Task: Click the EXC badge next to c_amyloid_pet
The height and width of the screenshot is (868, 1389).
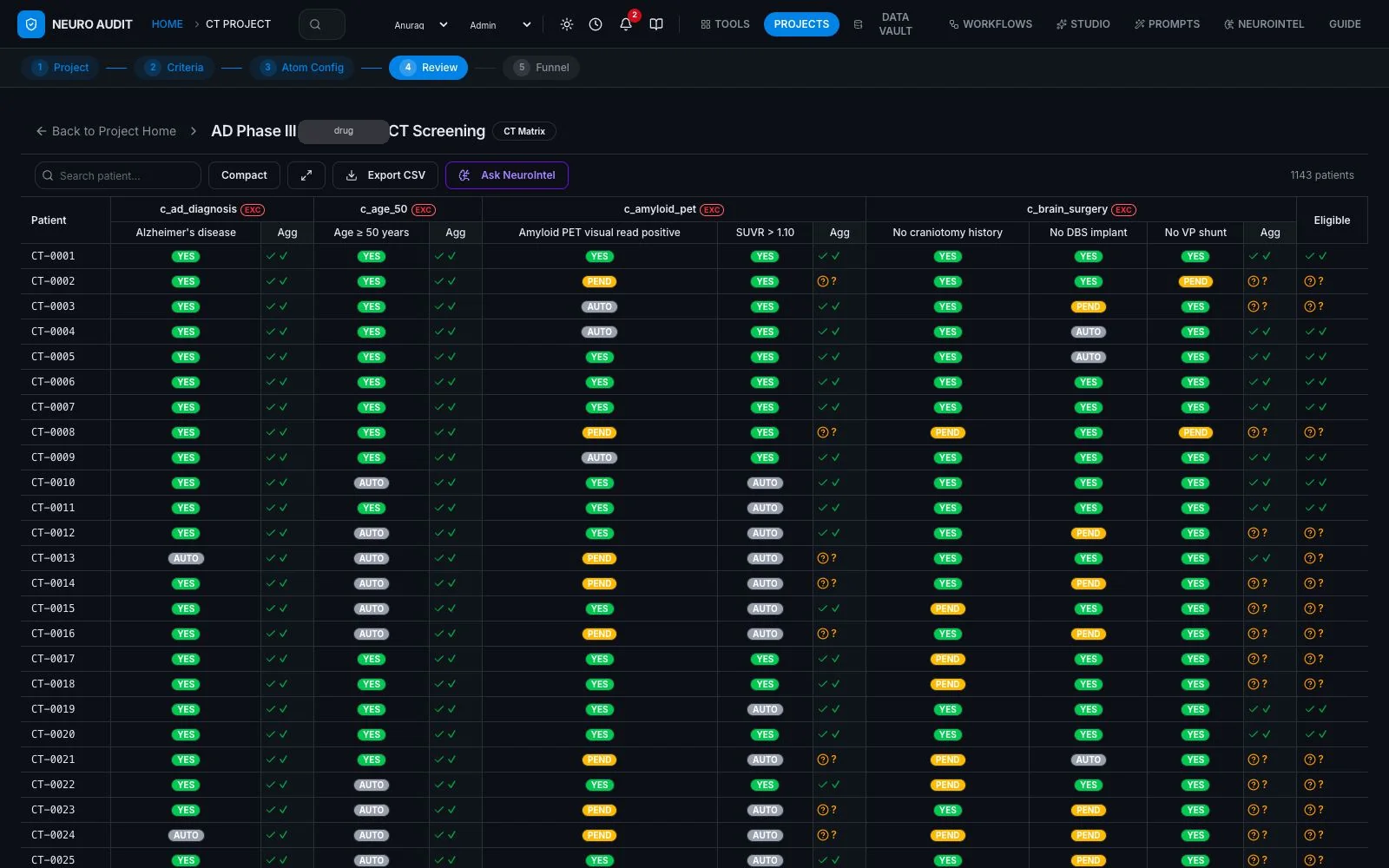Action: (x=712, y=209)
